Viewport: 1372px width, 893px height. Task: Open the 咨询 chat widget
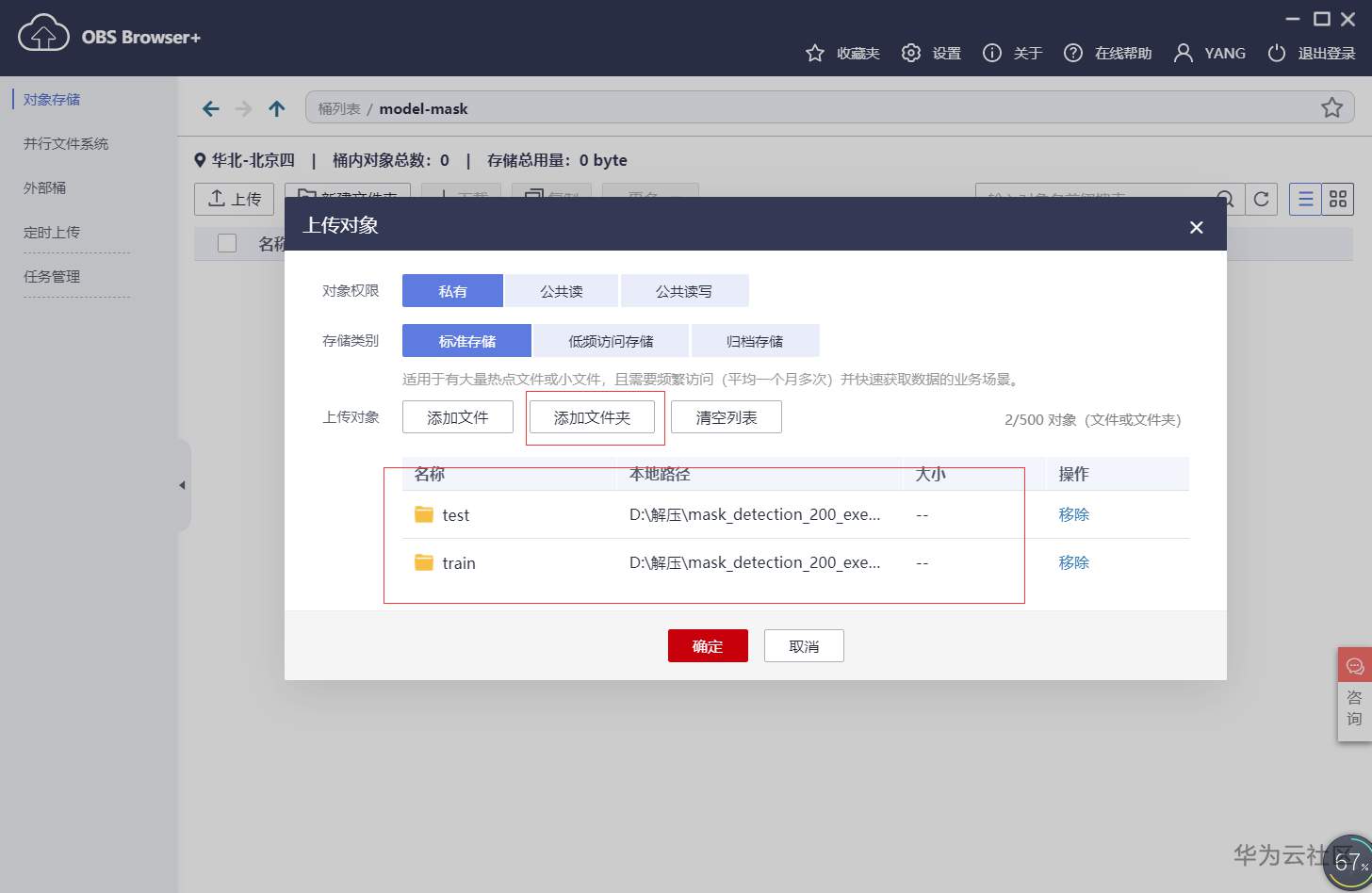(1354, 694)
